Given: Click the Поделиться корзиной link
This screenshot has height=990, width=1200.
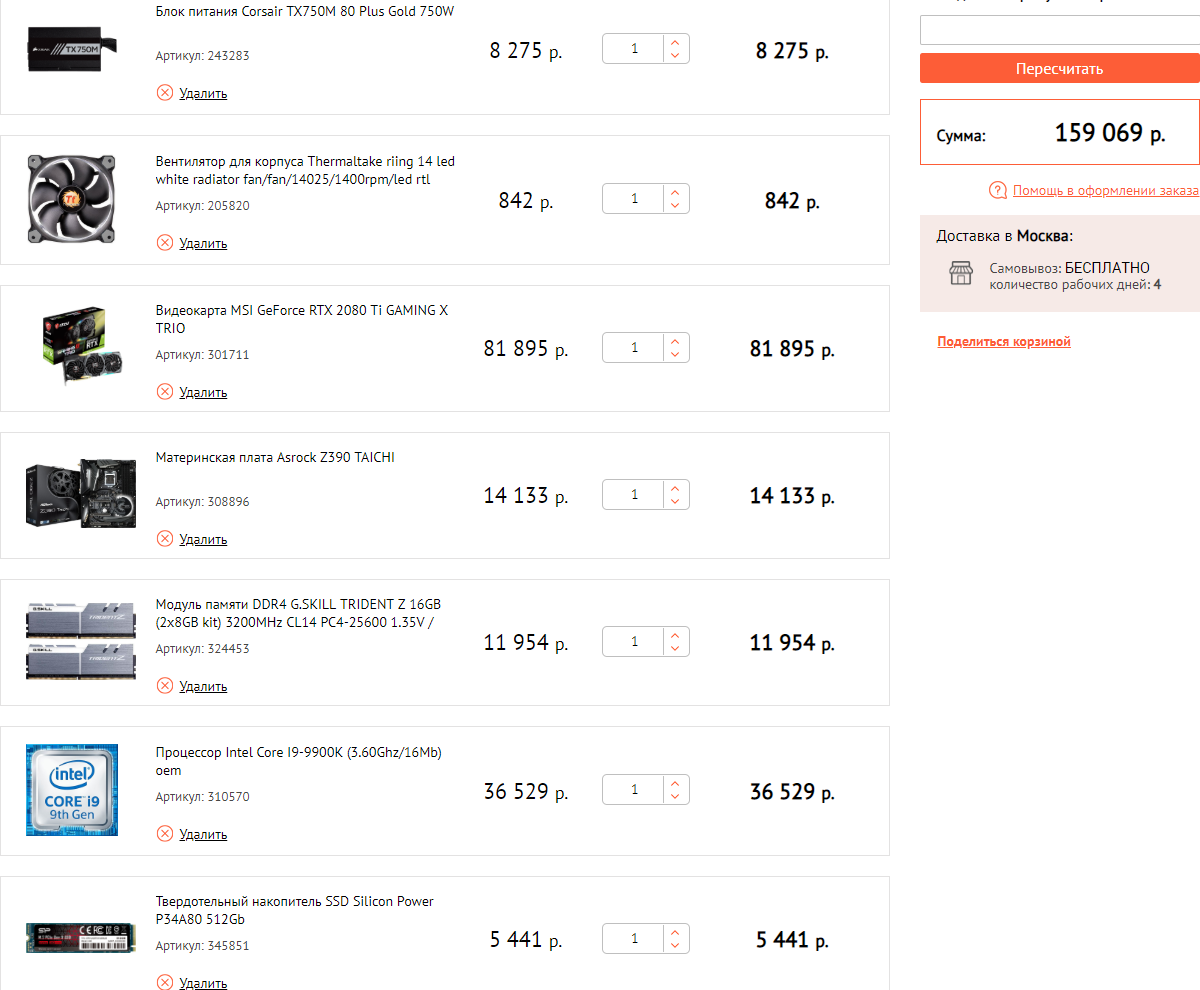Looking at the screenshot, I should pos(1004,342).
